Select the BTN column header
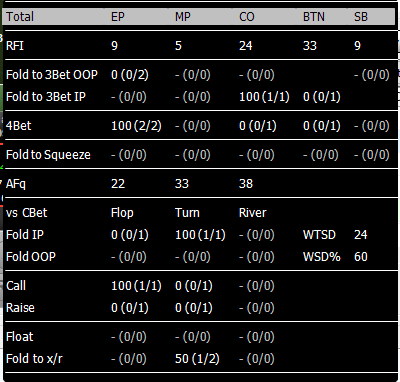This screenshot has width=400, height=382. pyautogui.click(x=314, y=17)
